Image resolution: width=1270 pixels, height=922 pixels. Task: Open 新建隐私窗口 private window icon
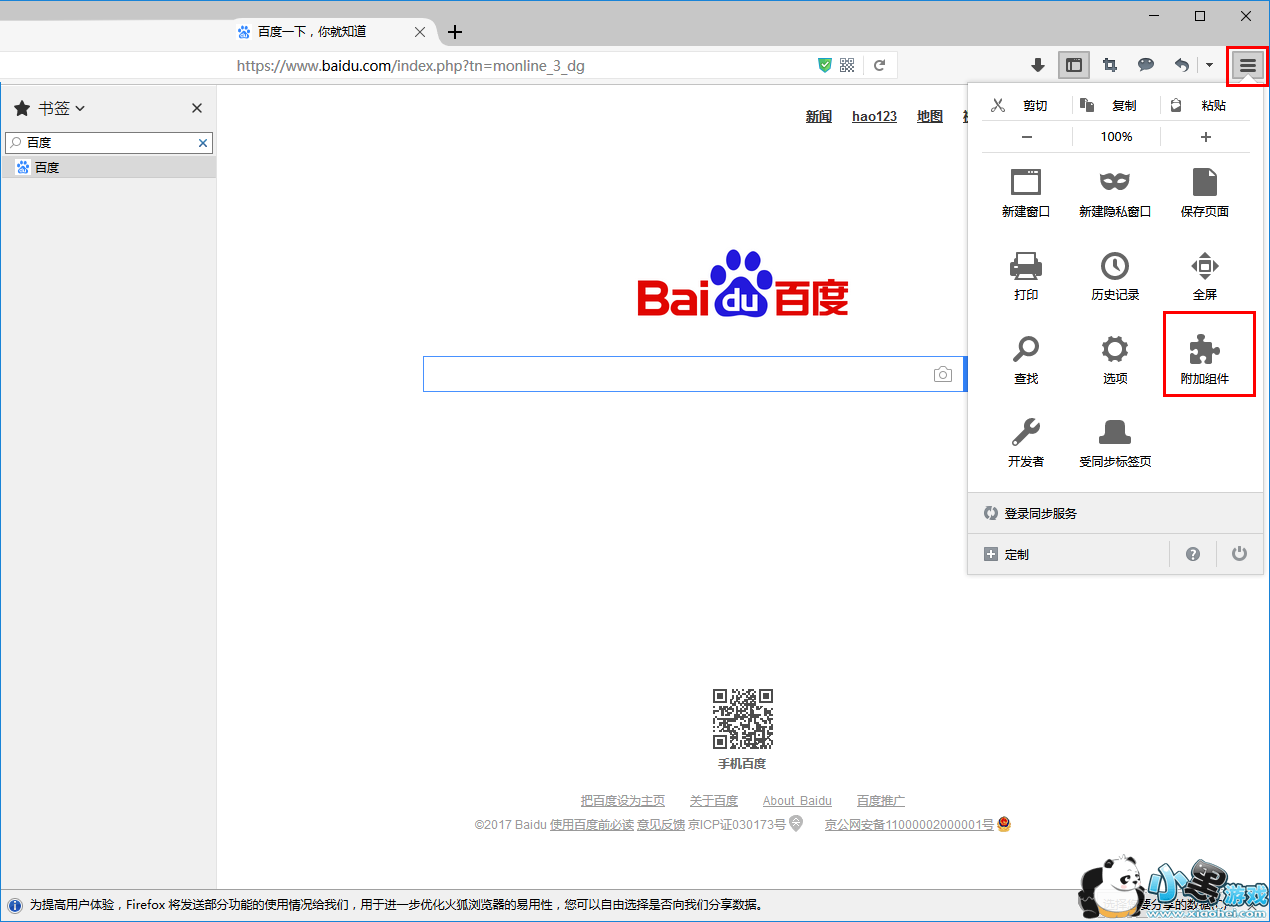coord(1115,192)
